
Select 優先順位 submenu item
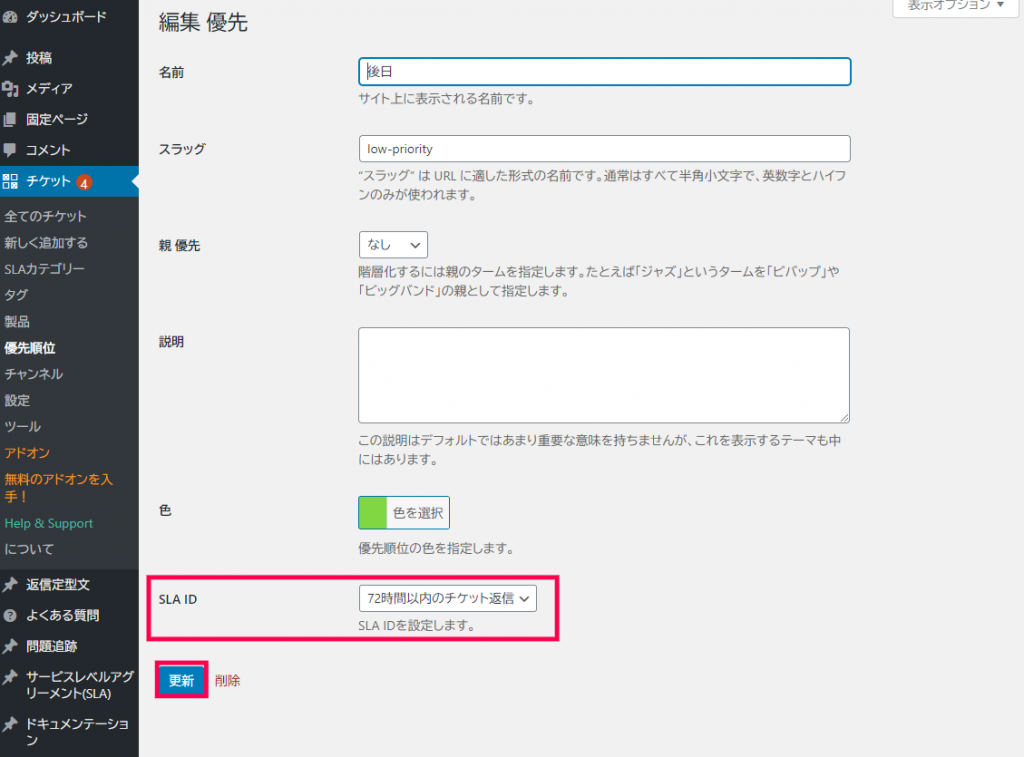tap(30, 348)
